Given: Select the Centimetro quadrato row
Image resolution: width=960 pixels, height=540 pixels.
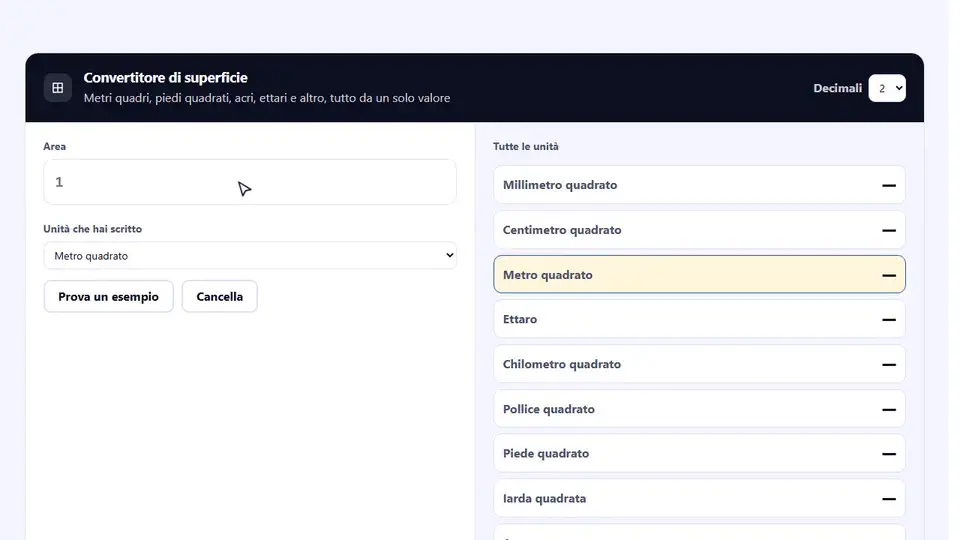Looking at the screenshot, I should point(699,230).
